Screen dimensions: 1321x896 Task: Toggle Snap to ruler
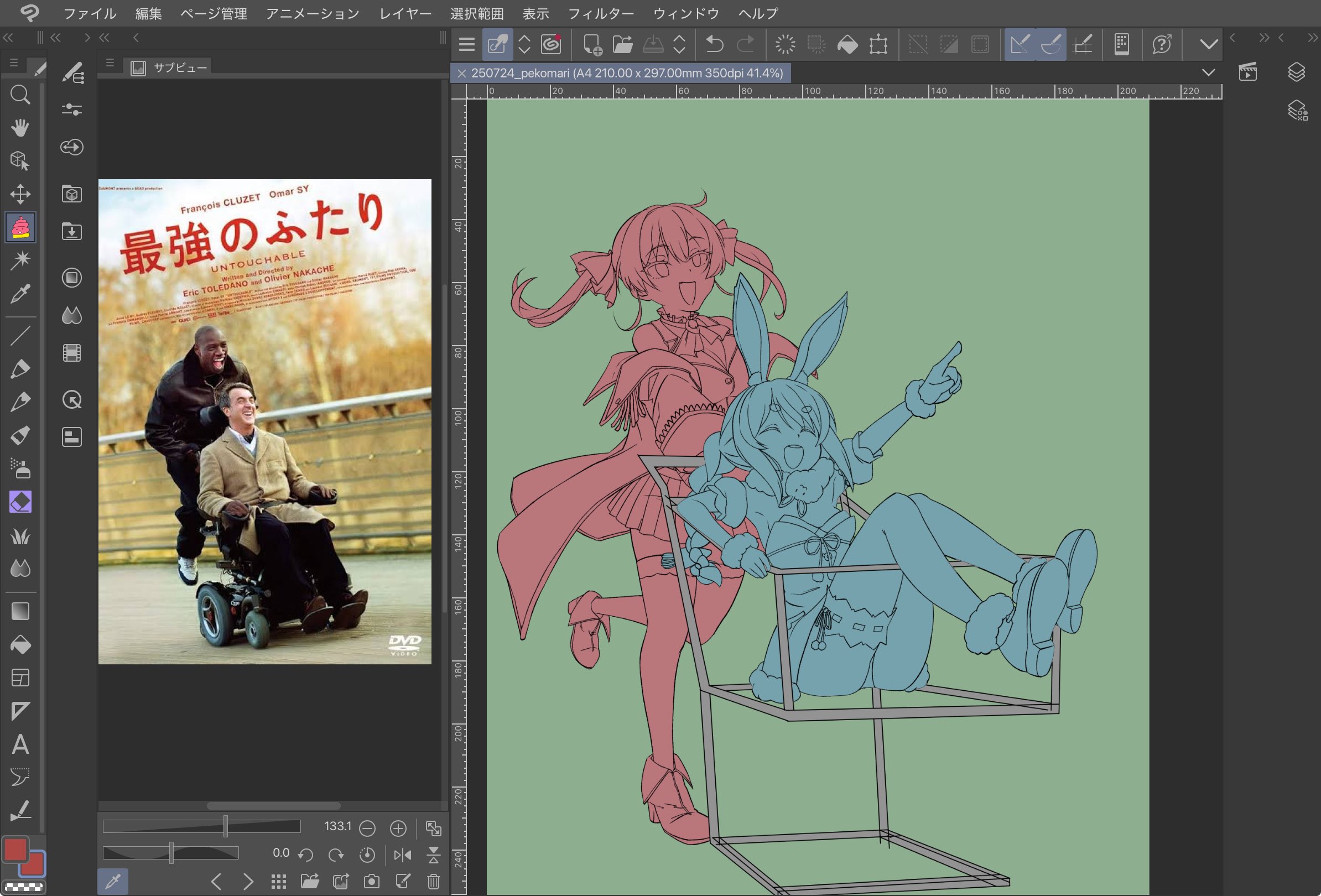(1020, 44)
